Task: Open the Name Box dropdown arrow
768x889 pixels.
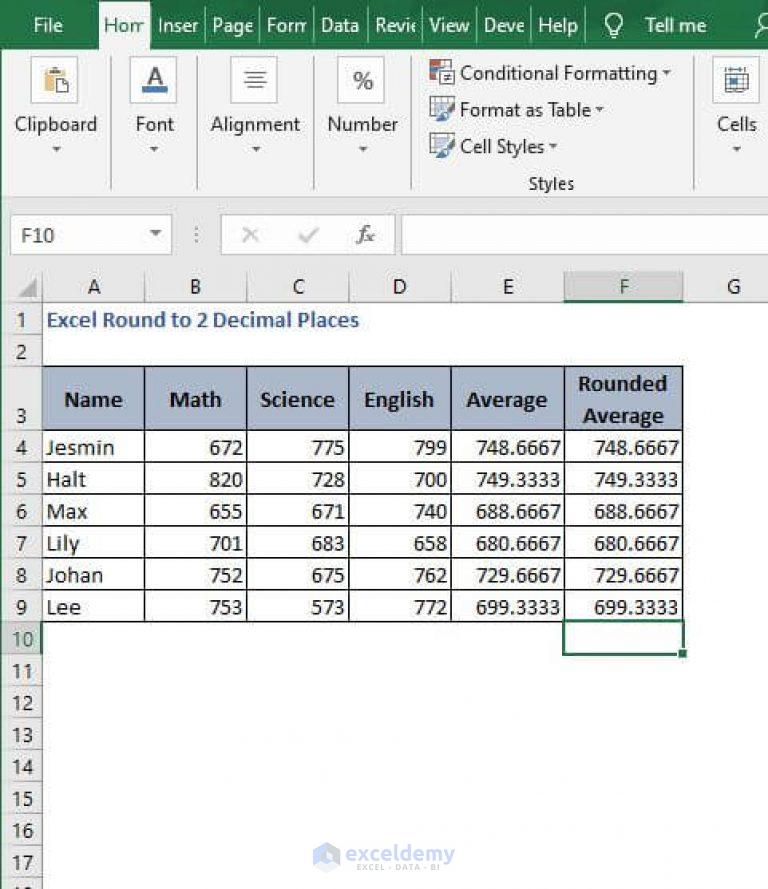Action: 155,234
